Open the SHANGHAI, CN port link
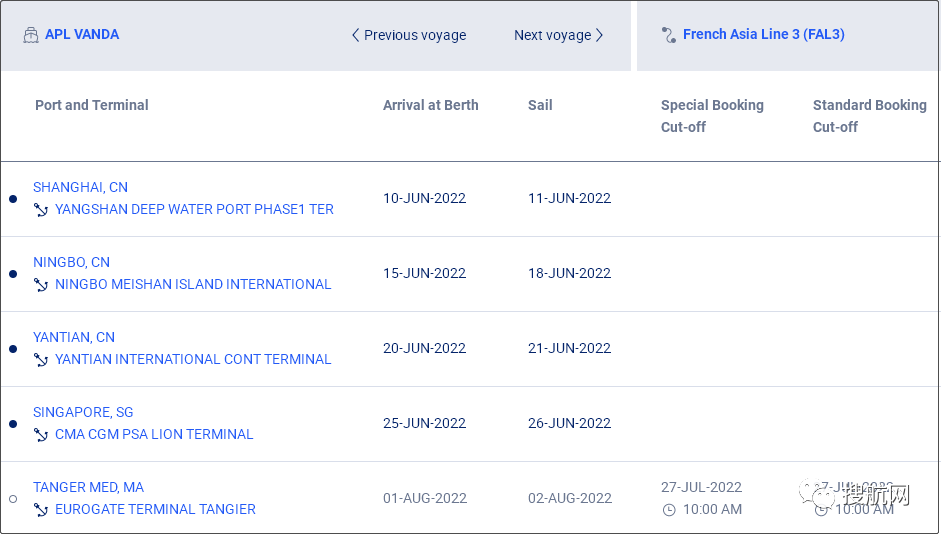The width and height of the screenshot is (941, 536). (80, 187)
